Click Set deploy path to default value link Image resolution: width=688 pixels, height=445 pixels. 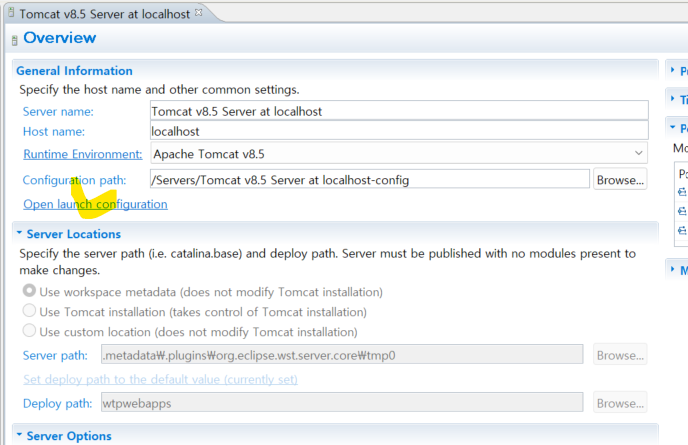tap(160, 379)
